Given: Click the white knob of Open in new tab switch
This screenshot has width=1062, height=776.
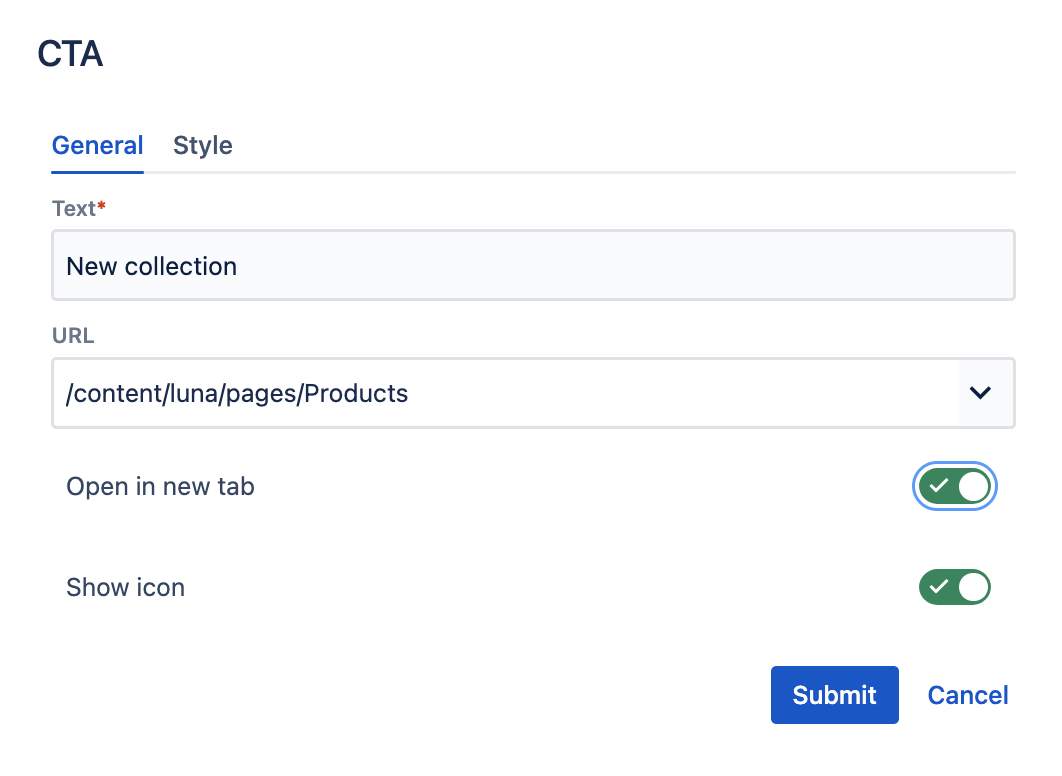Looking at the screenshot, I should tap(973, 486).
